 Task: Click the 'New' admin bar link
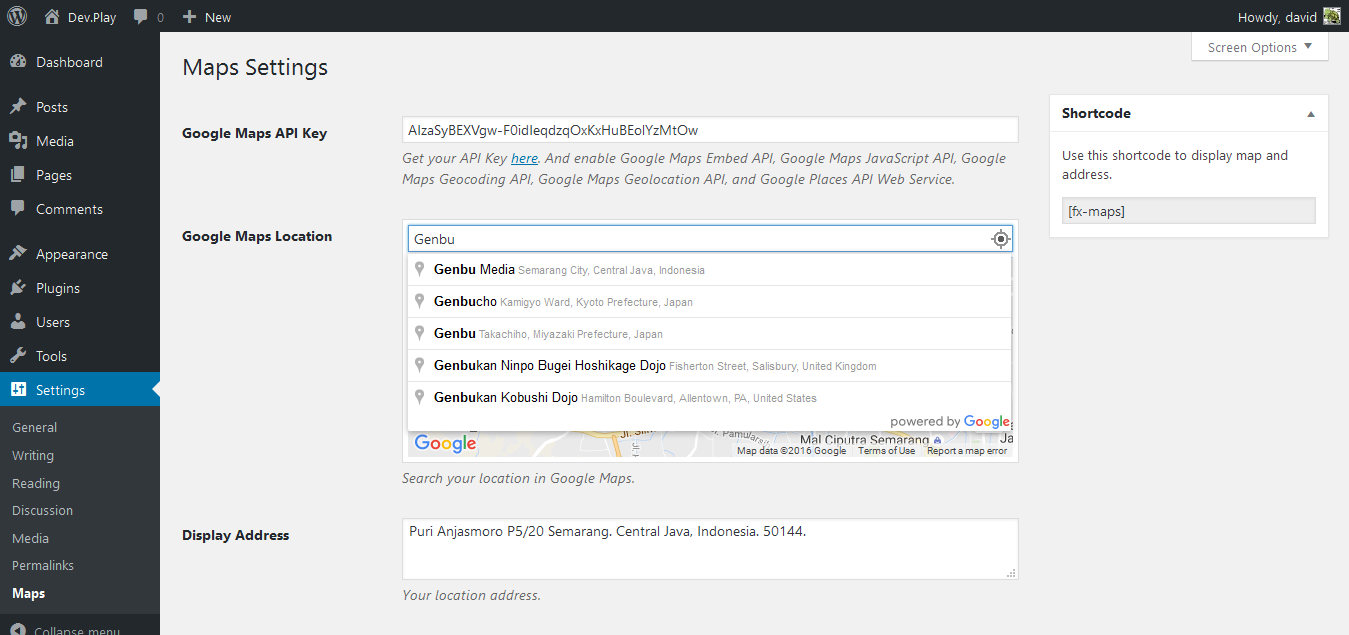(x=218, y=17)
